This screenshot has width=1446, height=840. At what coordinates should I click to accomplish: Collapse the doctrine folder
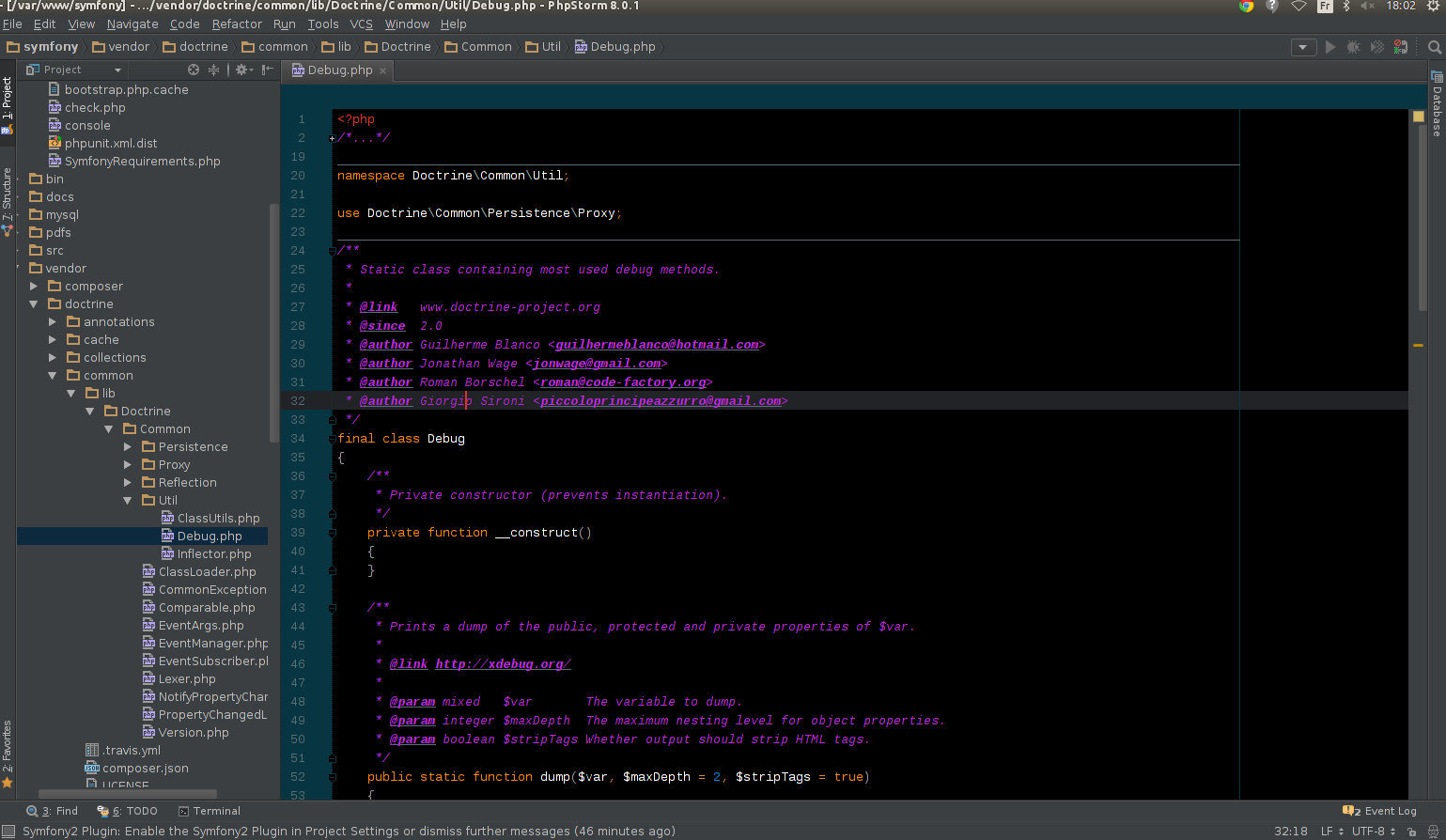pyautogui.click(x=34, y=304)
